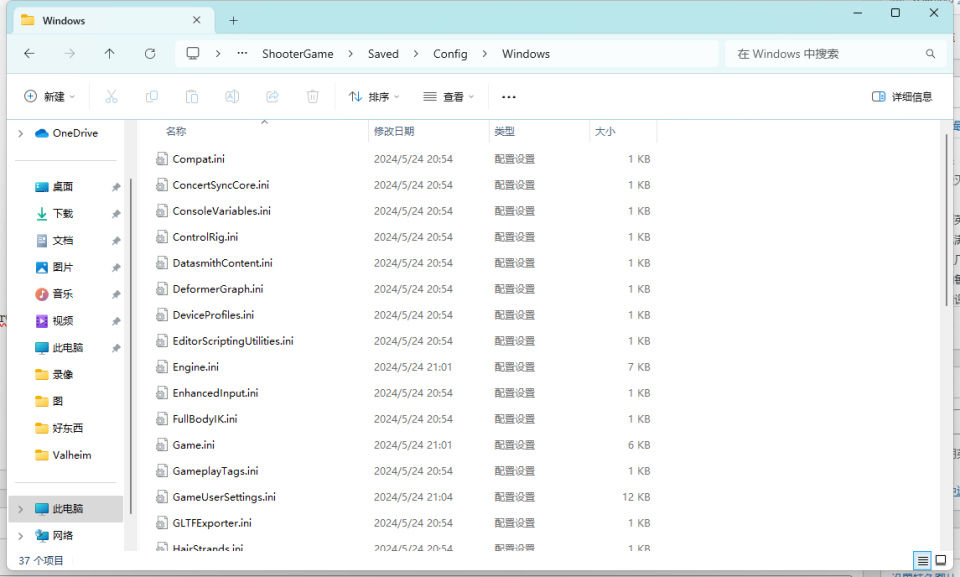Sort by 类型 column header
The height and width of the screenshot is (577, 960).
504,131
